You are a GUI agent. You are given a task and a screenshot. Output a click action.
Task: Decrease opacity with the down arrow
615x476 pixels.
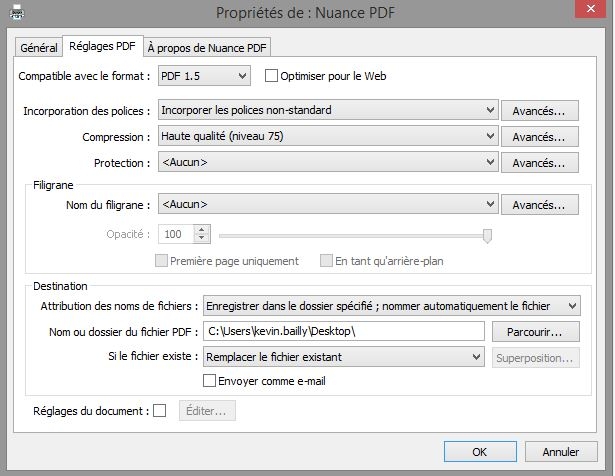pos(202,238)
